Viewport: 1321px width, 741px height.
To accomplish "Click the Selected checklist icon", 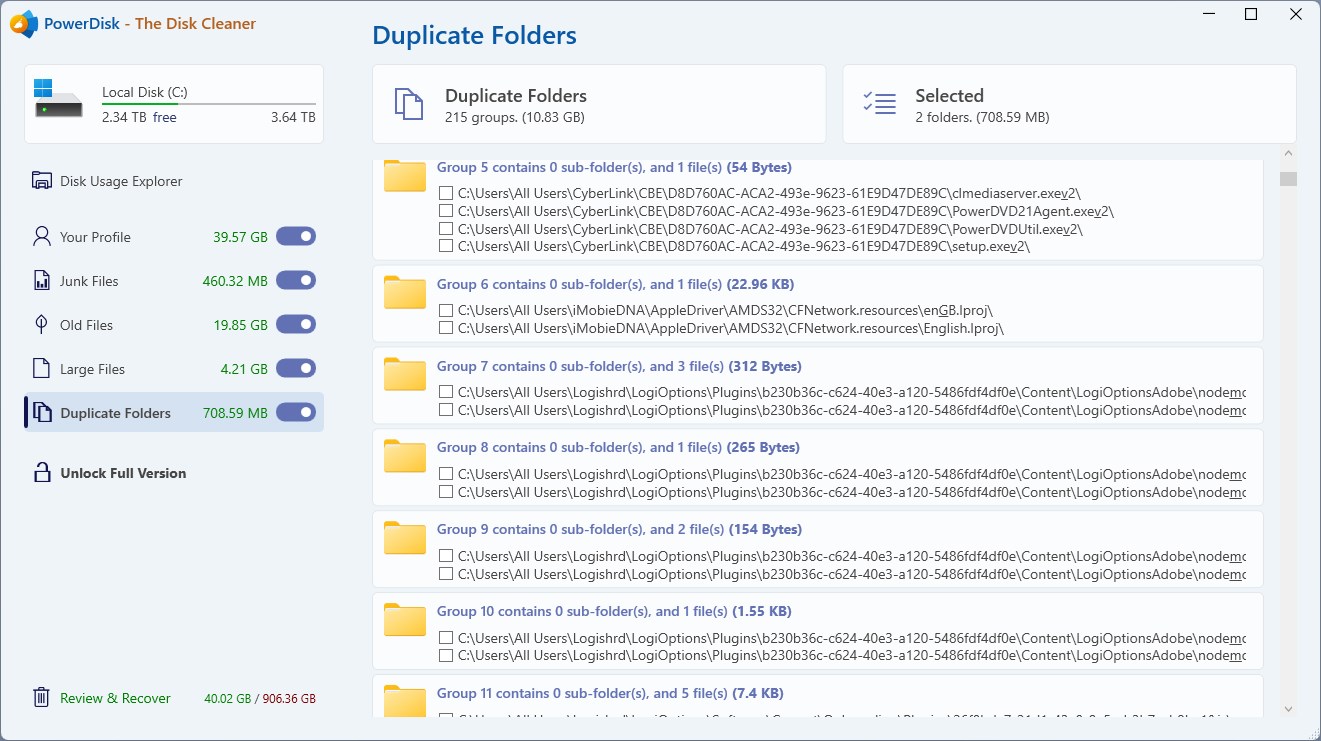I will click(x=879, y=104).
